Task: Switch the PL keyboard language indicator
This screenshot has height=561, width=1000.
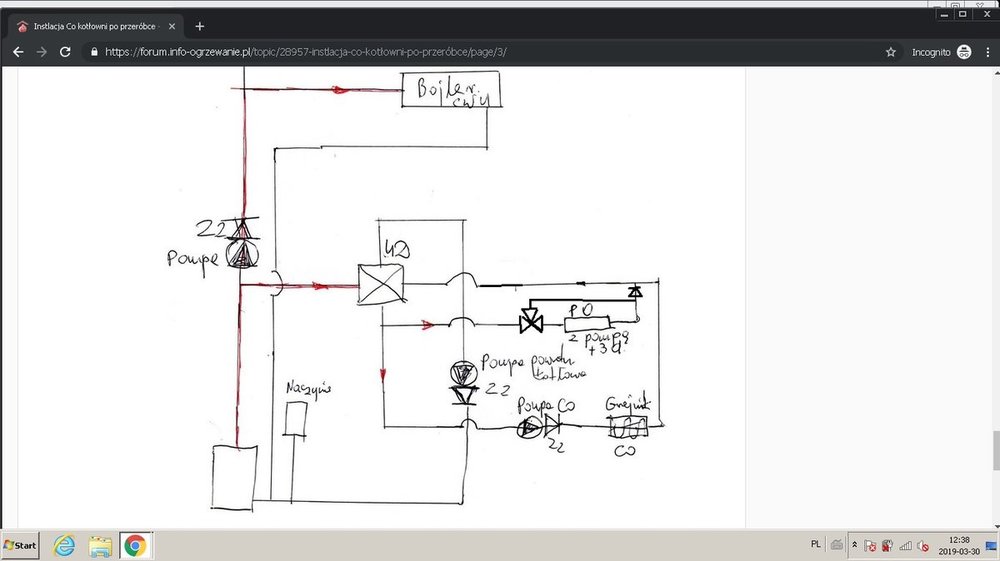Action: (816, 544)
